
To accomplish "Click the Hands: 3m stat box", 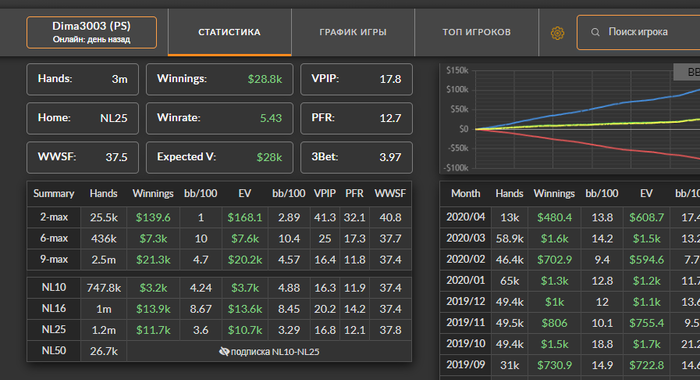I will pos(83,79).
